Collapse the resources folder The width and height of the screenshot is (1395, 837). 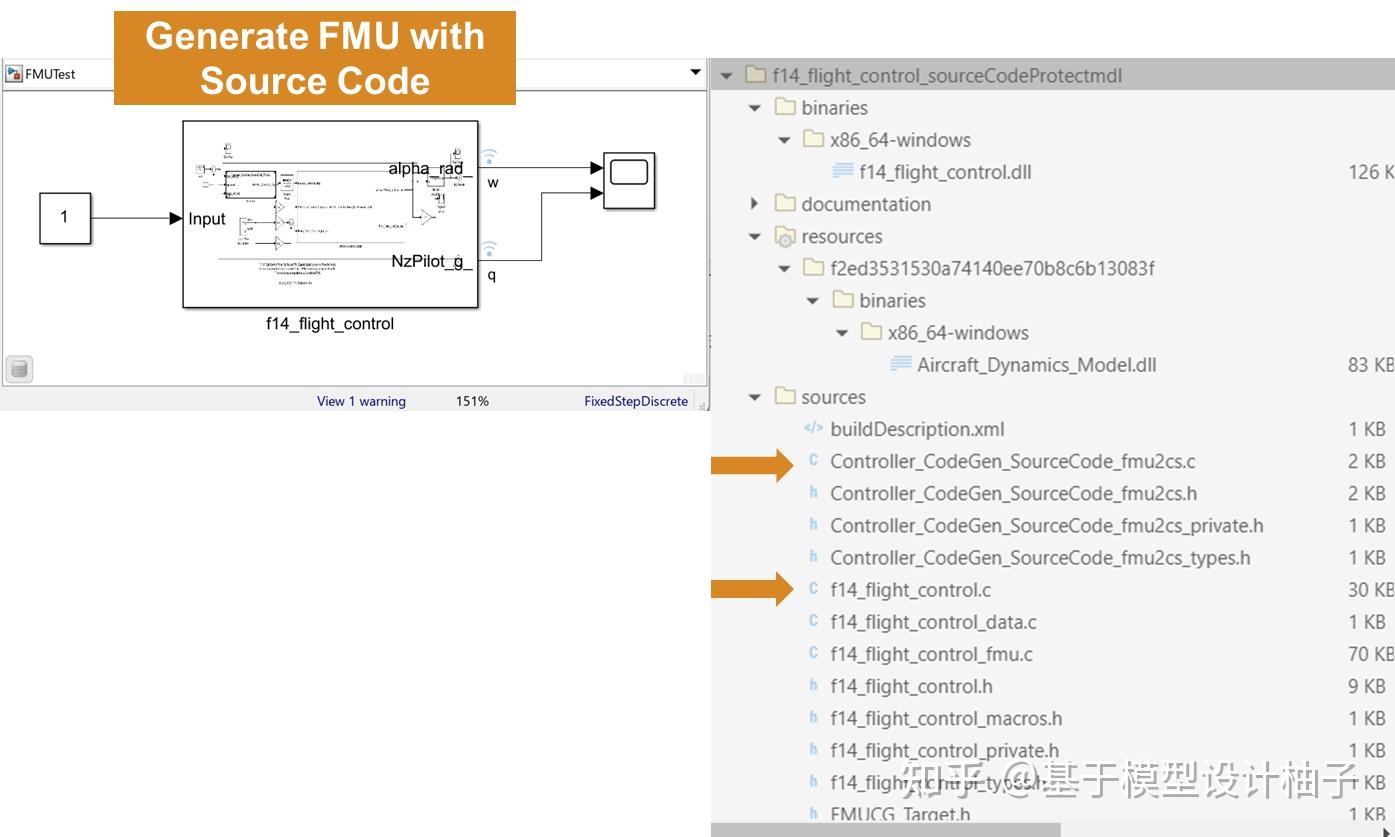pyautogui.click(x=755, y=236)
